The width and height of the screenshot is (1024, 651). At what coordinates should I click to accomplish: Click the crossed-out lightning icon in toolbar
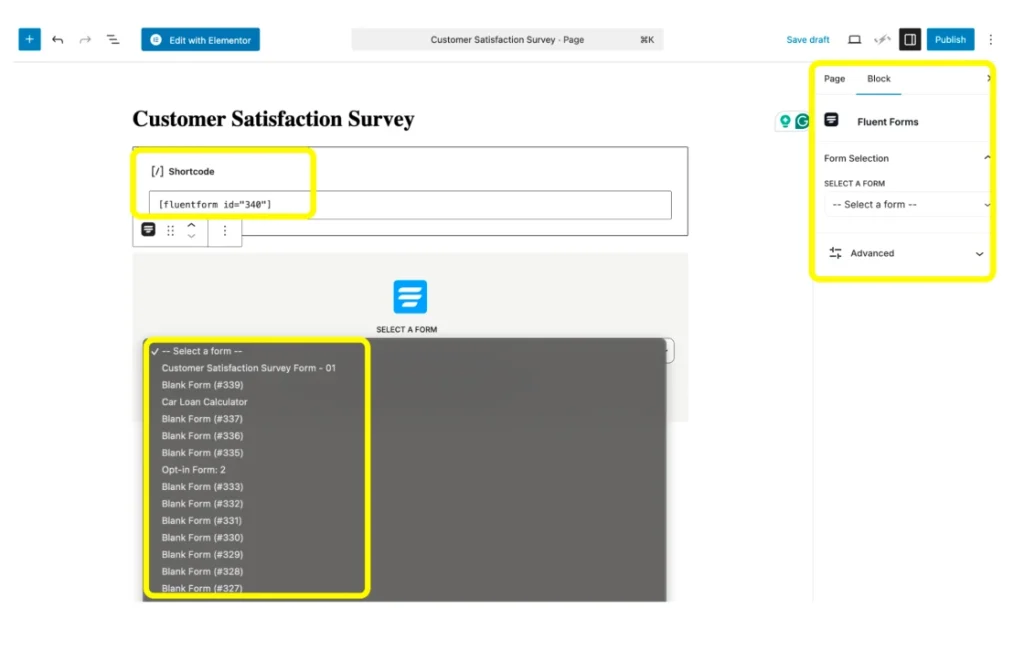pyautogui.click(x=882, y=40)
